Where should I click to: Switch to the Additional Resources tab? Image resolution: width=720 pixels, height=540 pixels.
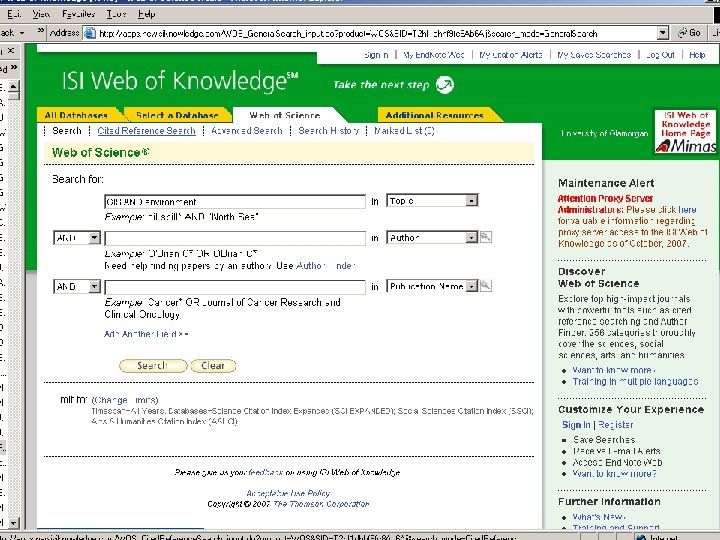[x=434, y=115]
